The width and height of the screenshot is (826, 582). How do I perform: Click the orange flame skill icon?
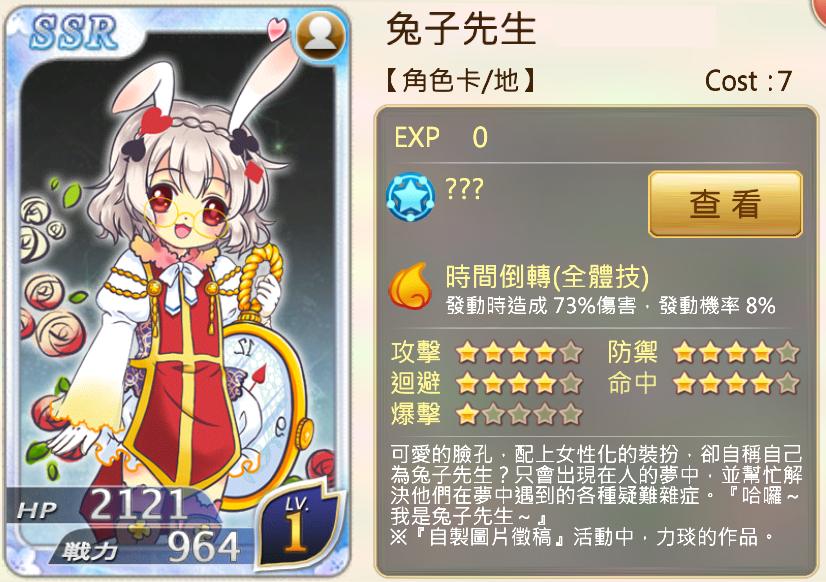point(410,287)
